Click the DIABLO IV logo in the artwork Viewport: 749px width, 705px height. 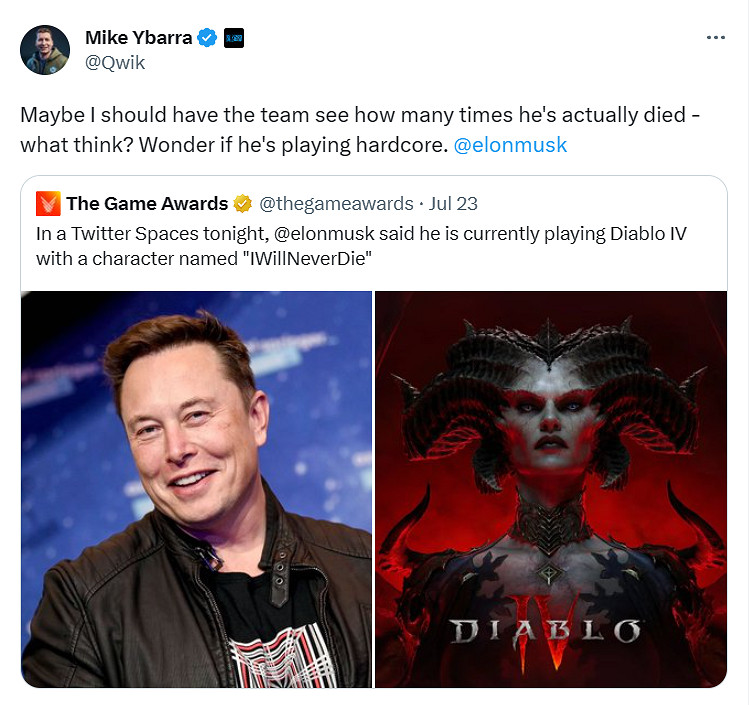545,632
